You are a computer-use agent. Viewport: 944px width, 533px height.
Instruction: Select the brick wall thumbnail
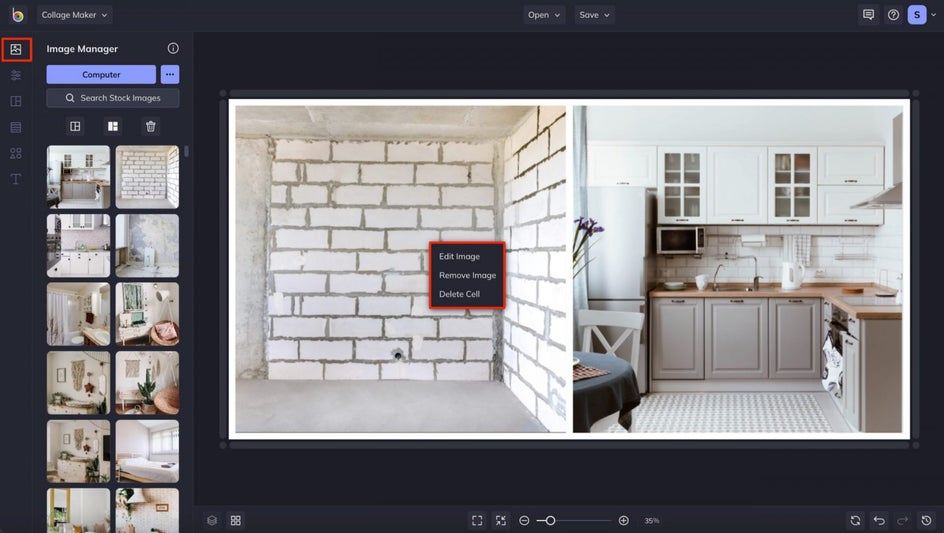[147, 176]
